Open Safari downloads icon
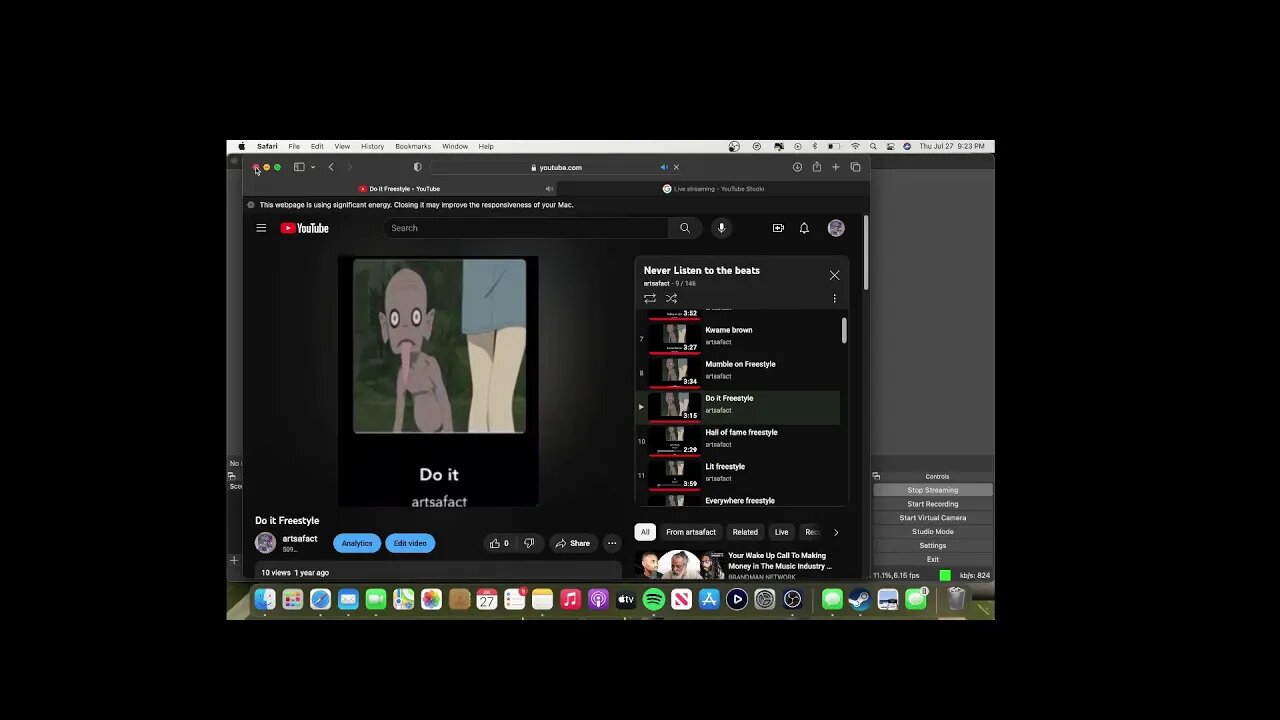The height and width of the screenshot is (720, 1280). point(797,167)
